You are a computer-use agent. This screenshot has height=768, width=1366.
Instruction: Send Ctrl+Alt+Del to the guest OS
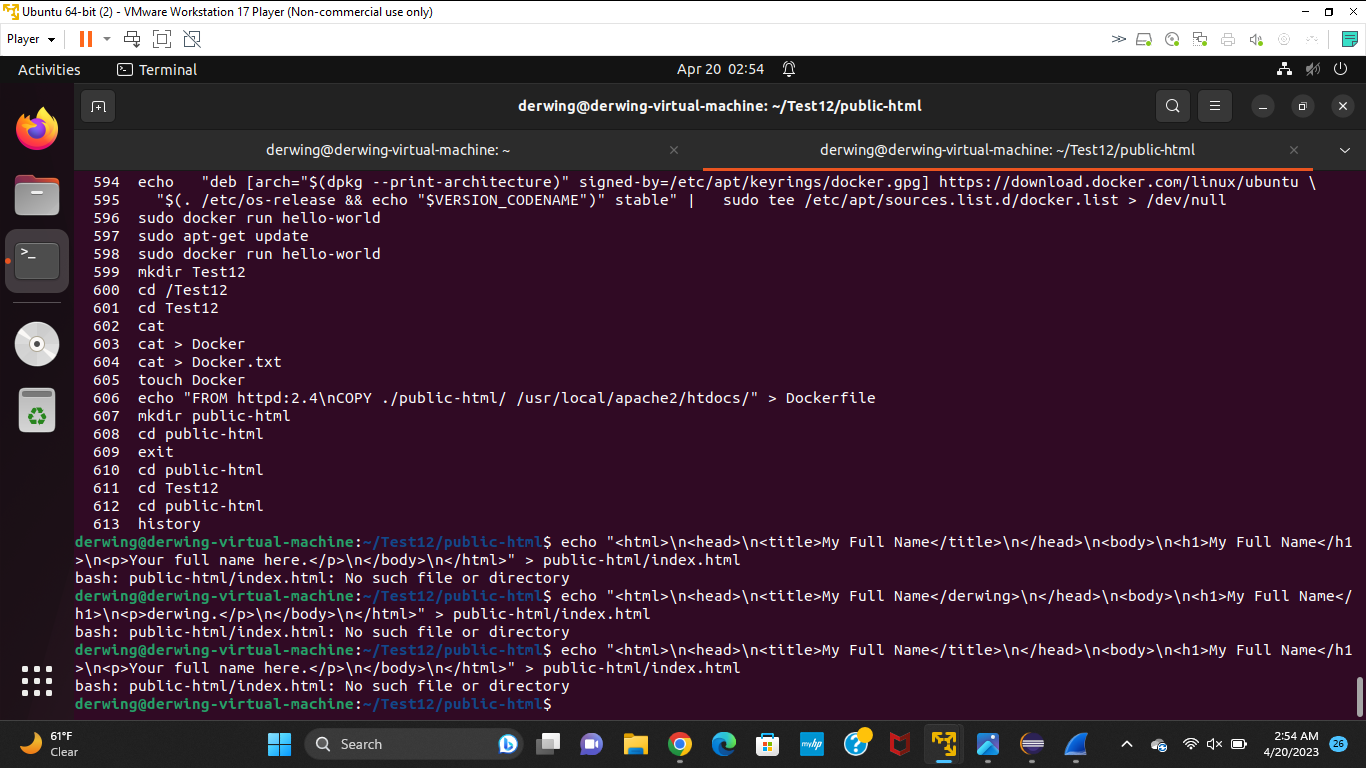point(131,39)
